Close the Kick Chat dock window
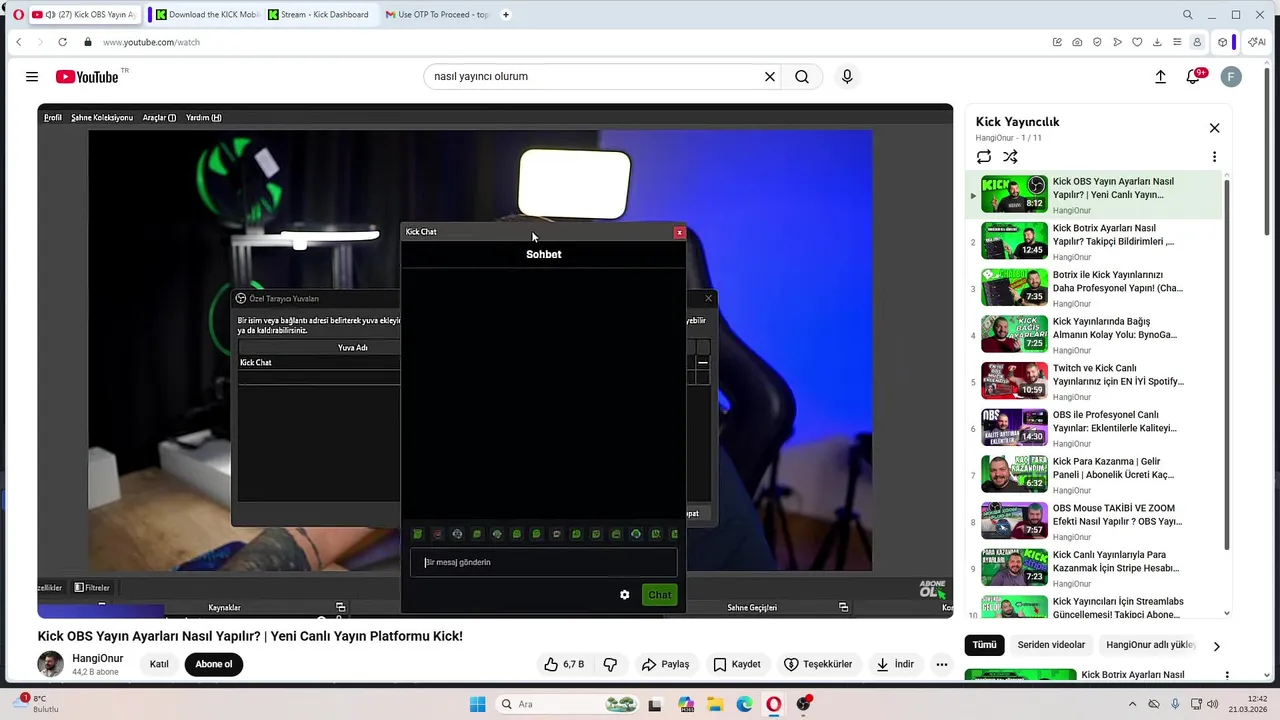 click(679, 232)
